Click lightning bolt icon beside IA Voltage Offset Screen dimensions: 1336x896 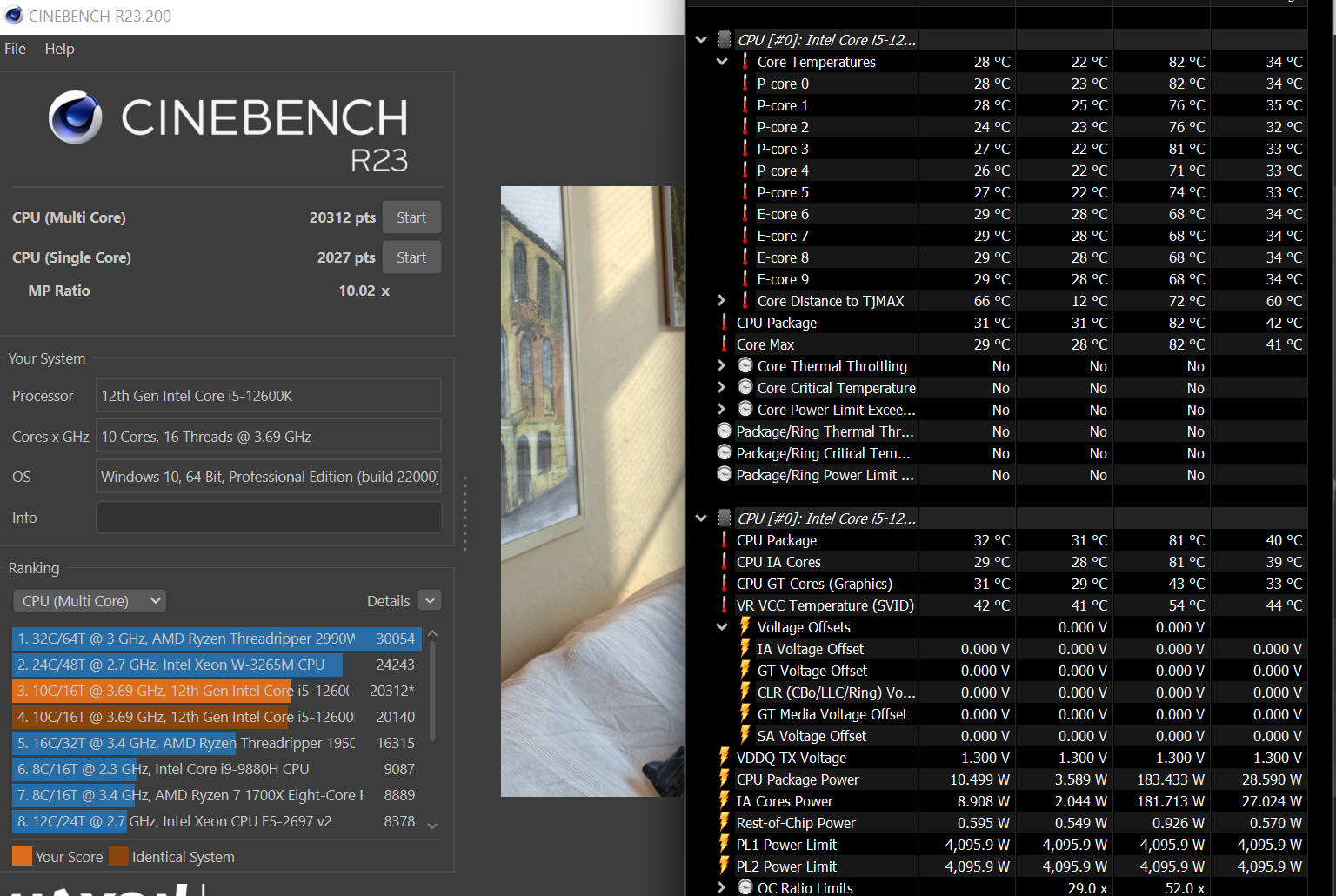[745, 648]
